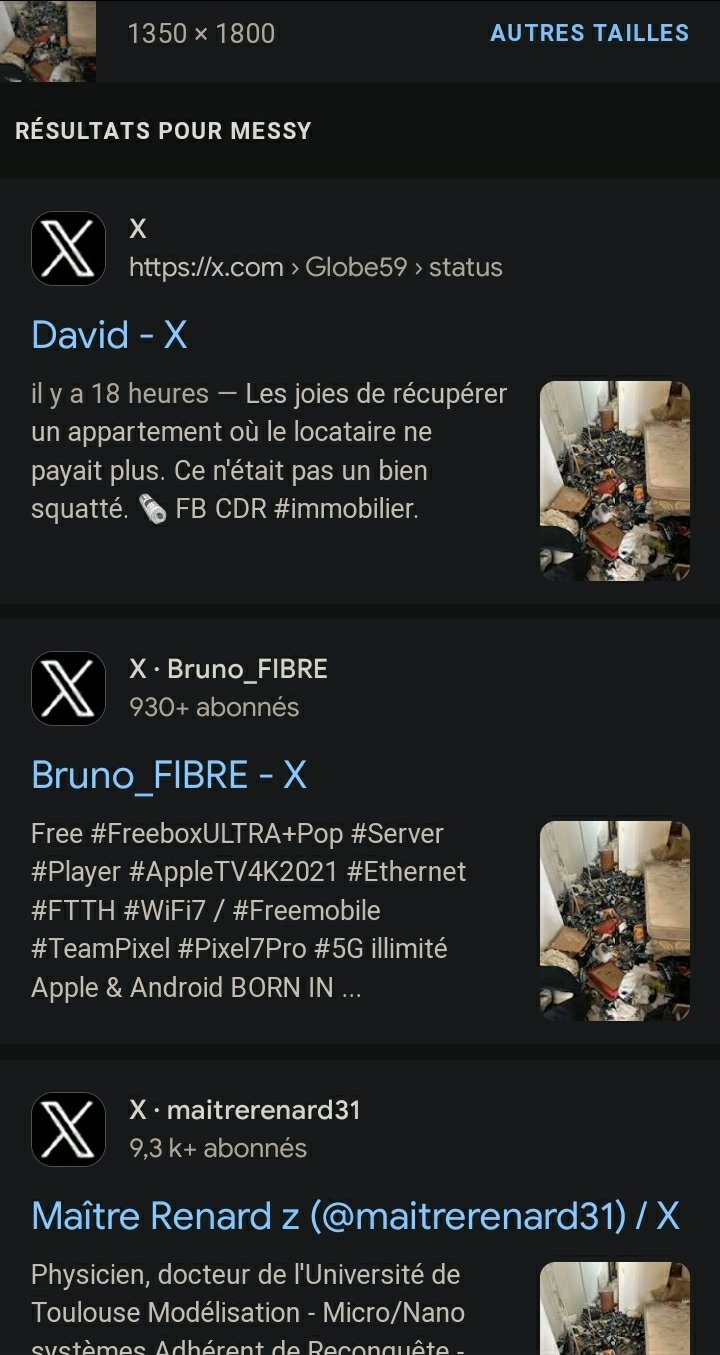The height and width of the screenshot is (1355, 720).
Task: Tap the X logo icon beside David result
Action: (68, 248)
